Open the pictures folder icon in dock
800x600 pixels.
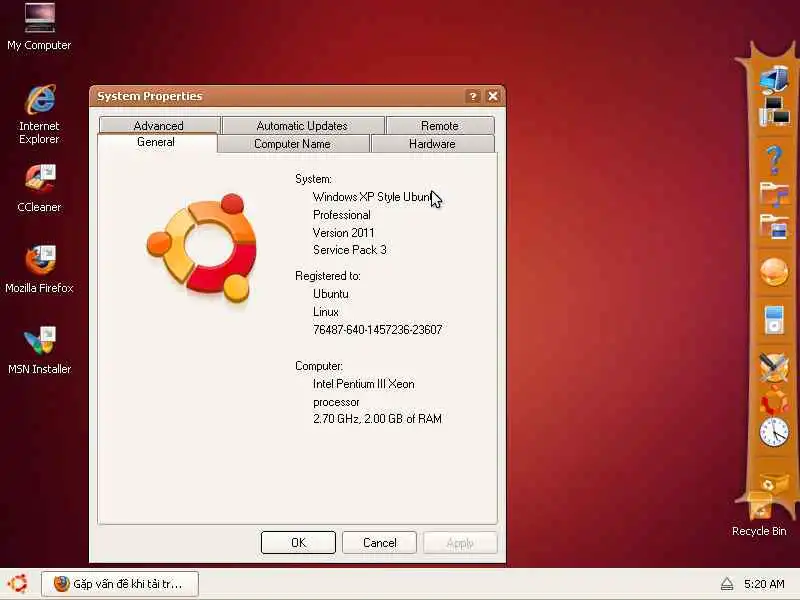(774, 226)
